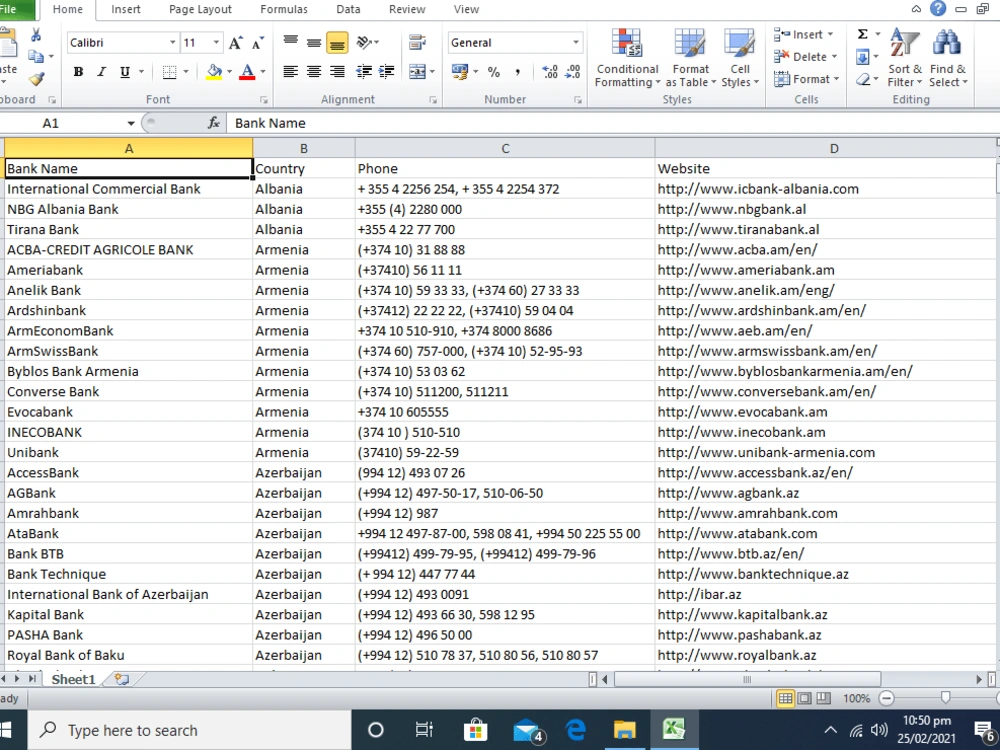This screenshot has width=1000, height=750.
Task: Toggle italic formatting
Action: point(101,72)
